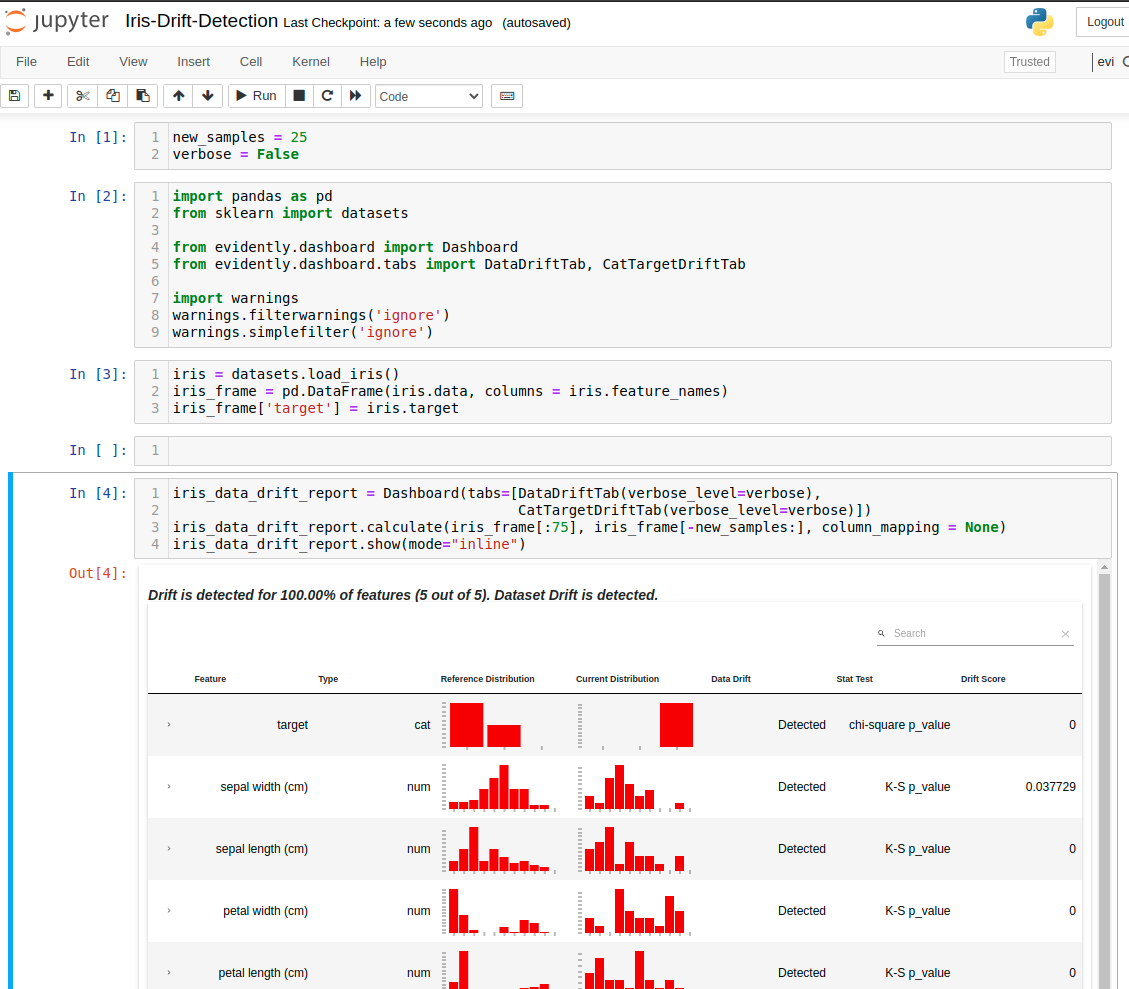Copy the selected cell using copy icon
The image size is (1129, 989).
pos(112,96)
